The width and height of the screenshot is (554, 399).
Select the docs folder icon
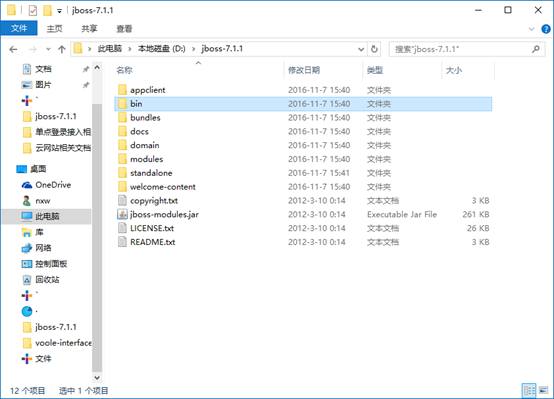click(122, 131)
